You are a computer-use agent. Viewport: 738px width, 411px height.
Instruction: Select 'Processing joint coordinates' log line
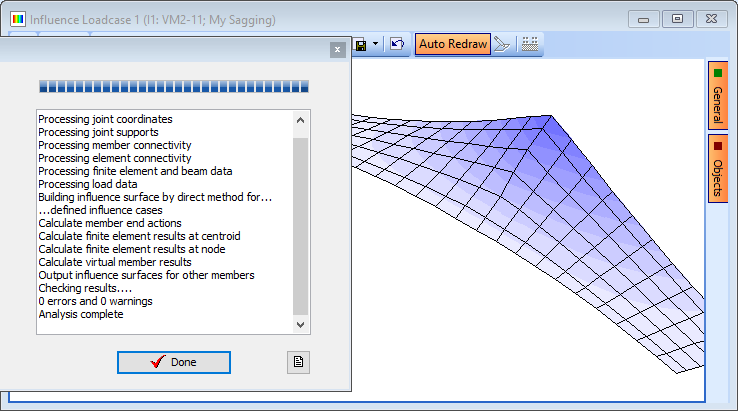[105, 119]
